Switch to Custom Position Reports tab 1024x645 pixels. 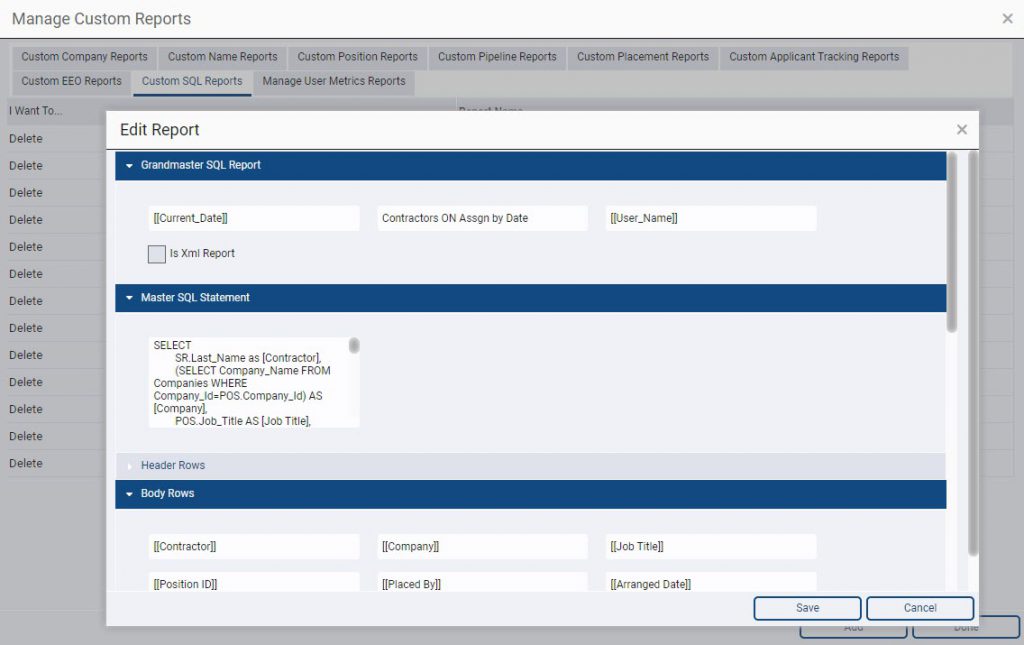pos(357,57)
